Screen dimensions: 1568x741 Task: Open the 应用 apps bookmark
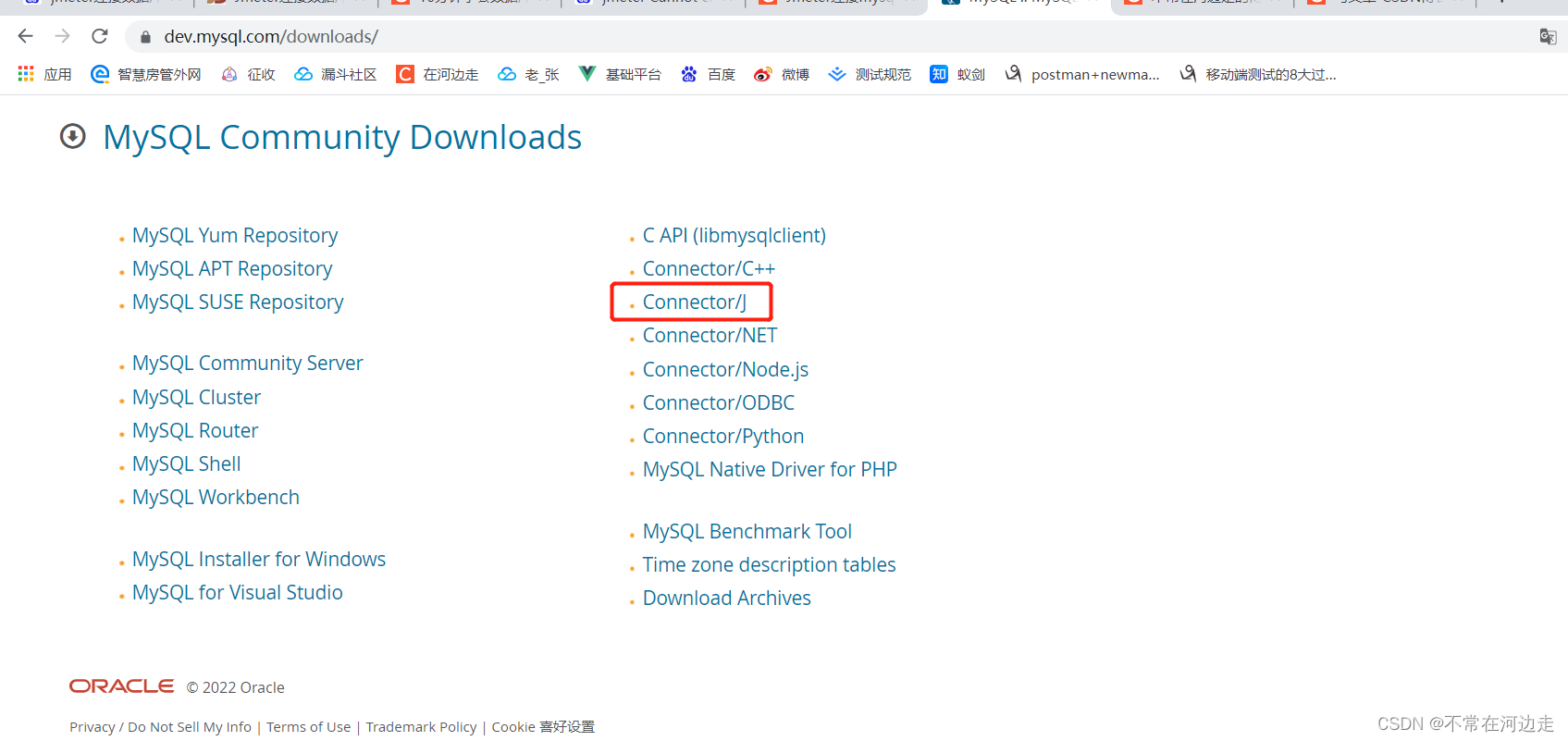point(44,74)
